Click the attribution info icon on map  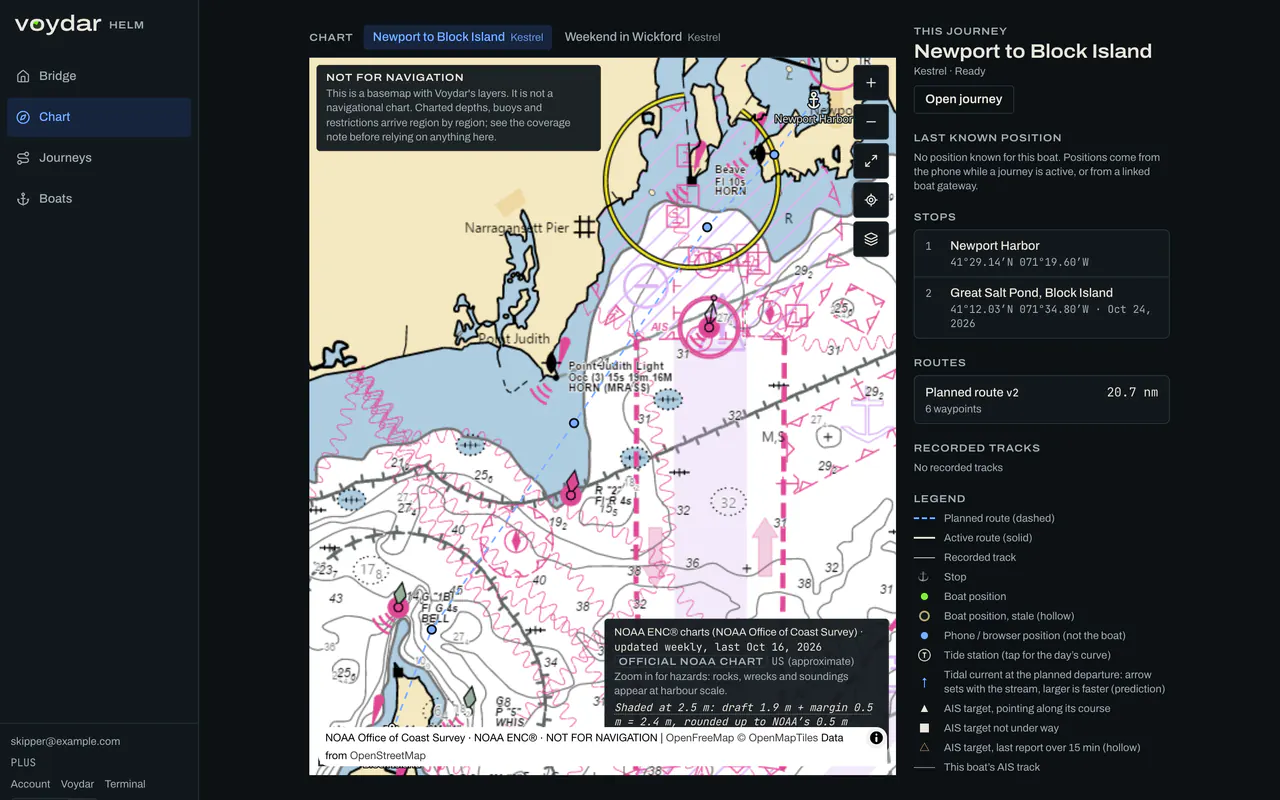coord(876,738)
